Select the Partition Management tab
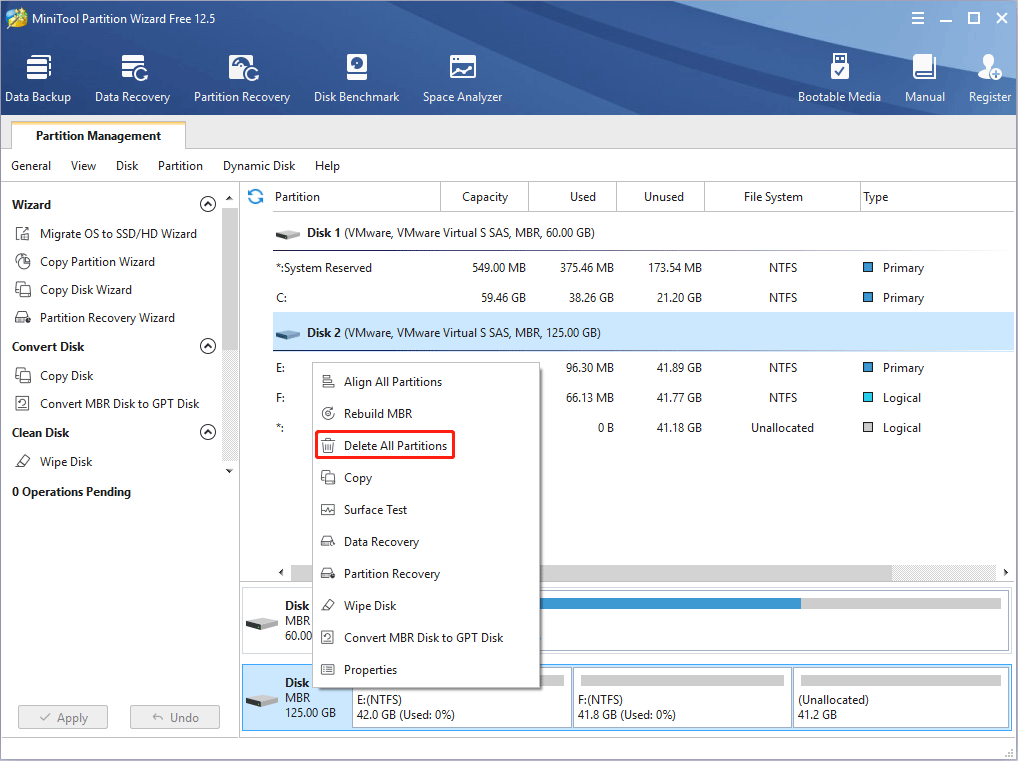 [98, 136]
